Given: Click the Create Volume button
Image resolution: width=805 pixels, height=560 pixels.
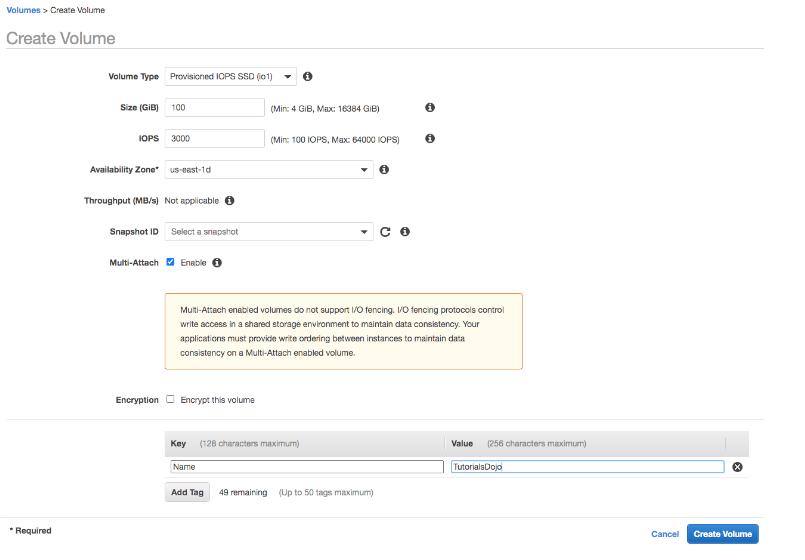Looking at the screenshot, I should 722,534.
